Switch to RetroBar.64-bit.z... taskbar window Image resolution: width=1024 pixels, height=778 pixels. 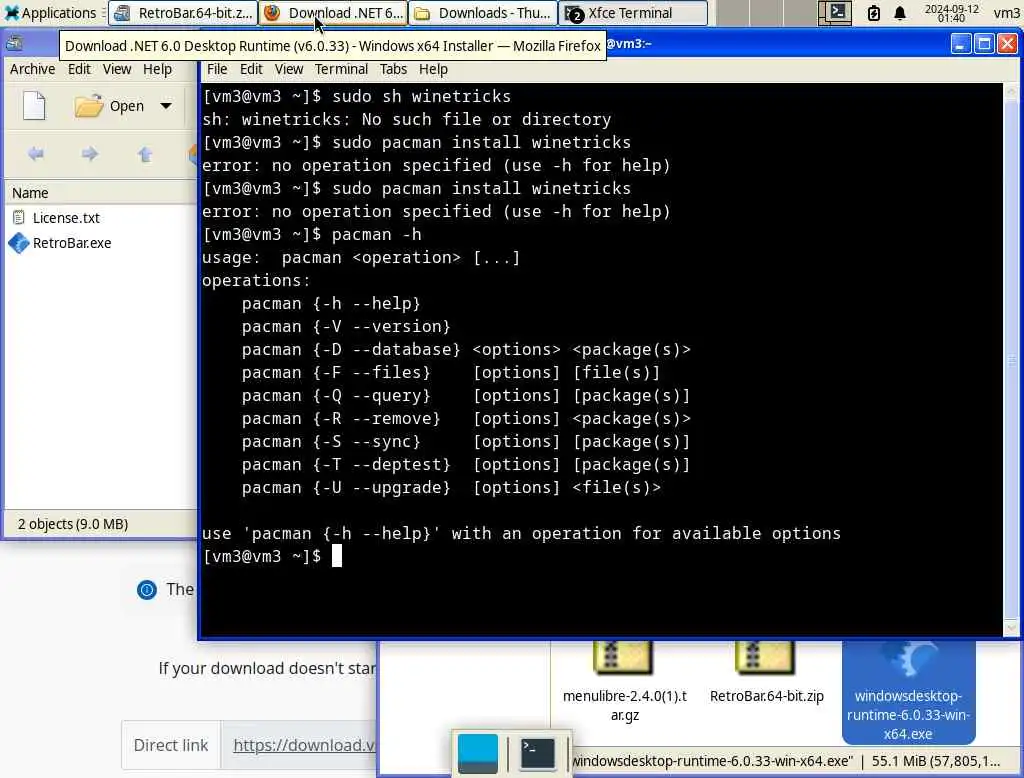[x=183, y=13]
